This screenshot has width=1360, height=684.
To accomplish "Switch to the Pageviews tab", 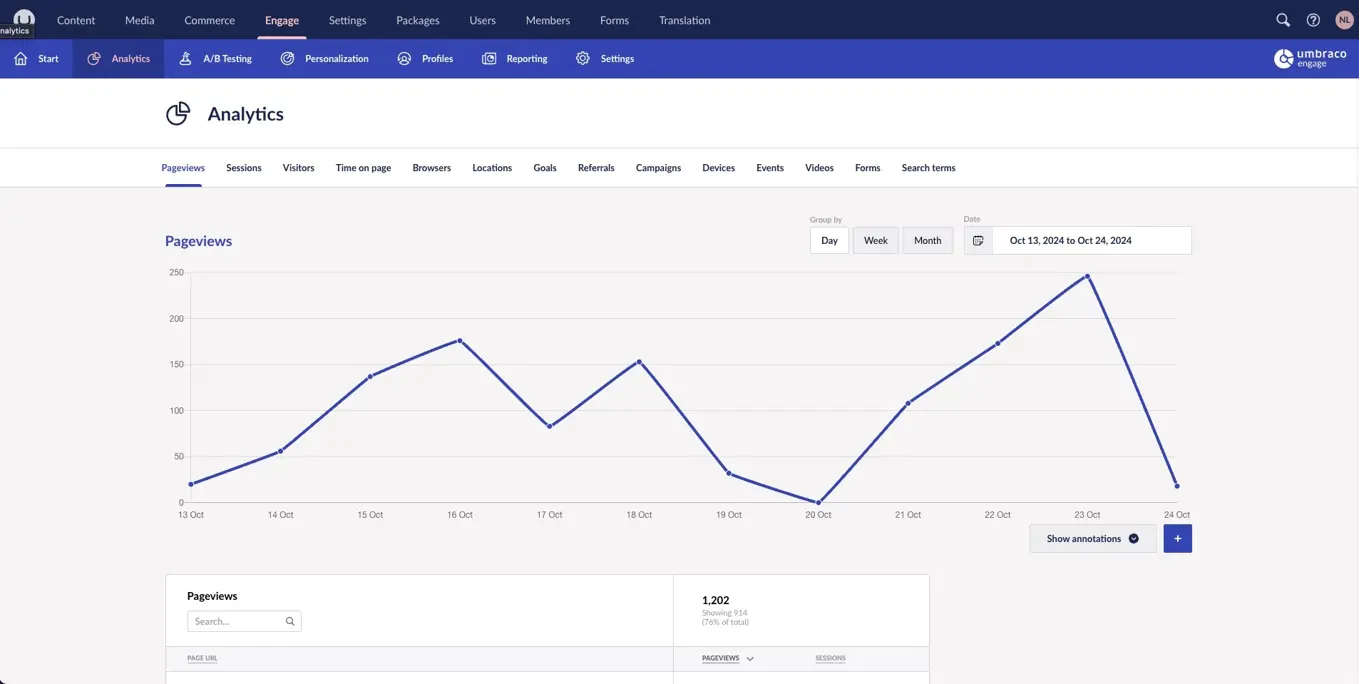I will [183, 168].
